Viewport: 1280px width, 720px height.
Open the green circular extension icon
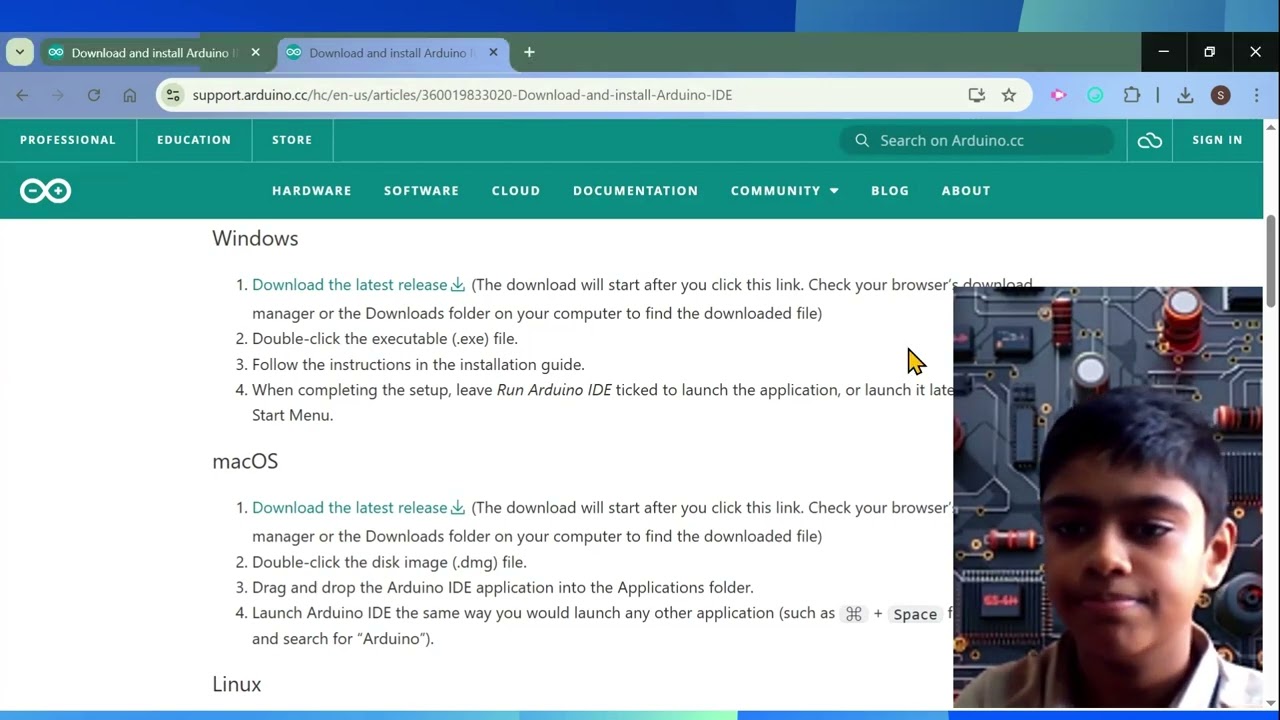[1095, 95]
